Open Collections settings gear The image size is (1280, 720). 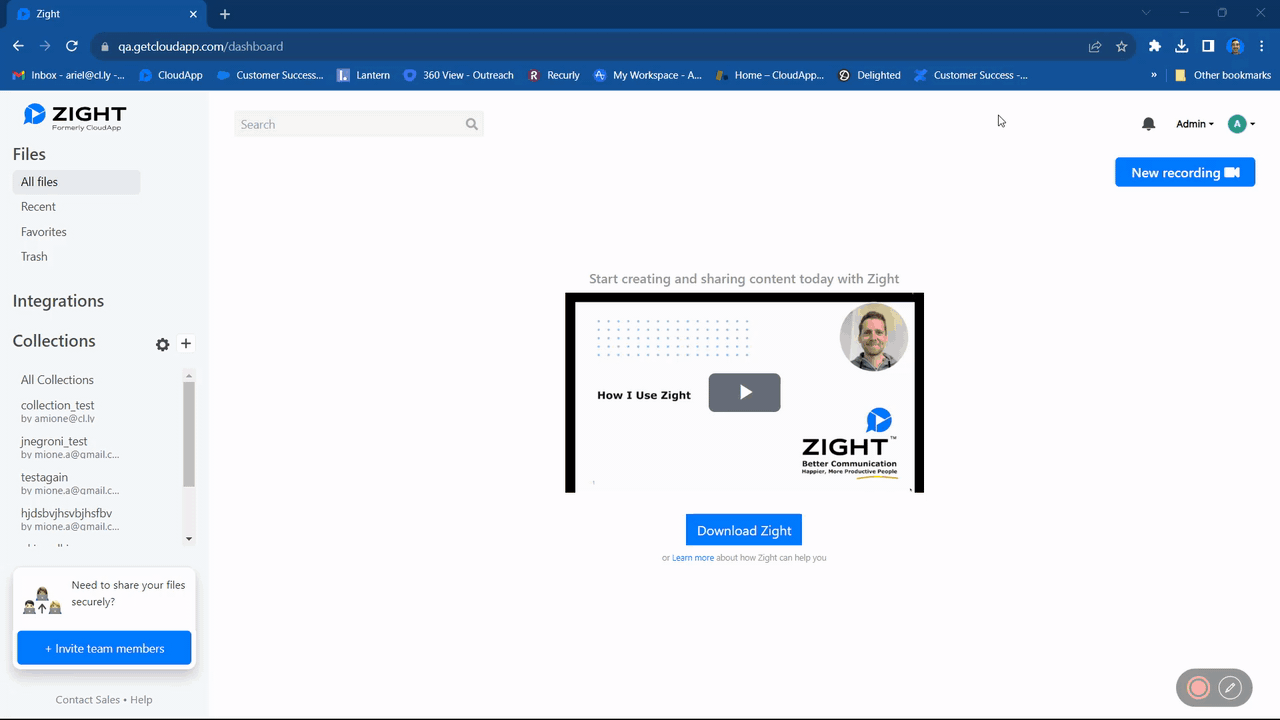pyautogui.click(x=163, y=344)
